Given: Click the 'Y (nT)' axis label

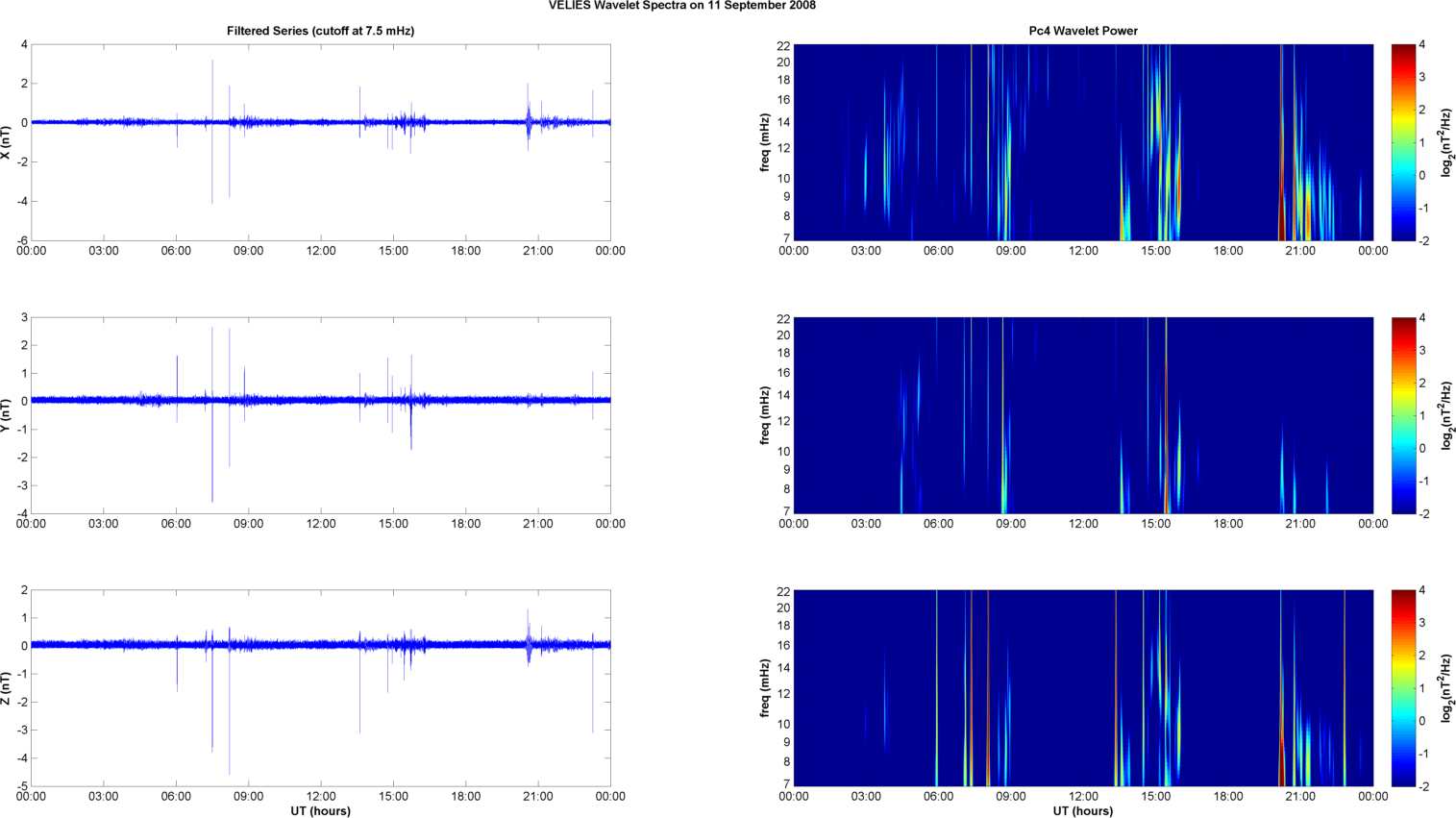Looking at the screenshot, I should click(6, 415).
